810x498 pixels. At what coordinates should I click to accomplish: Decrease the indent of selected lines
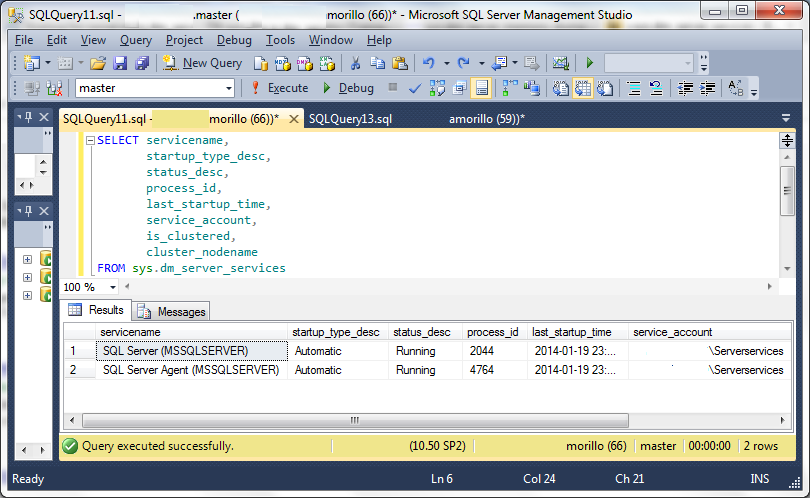[x=686, y=88]
